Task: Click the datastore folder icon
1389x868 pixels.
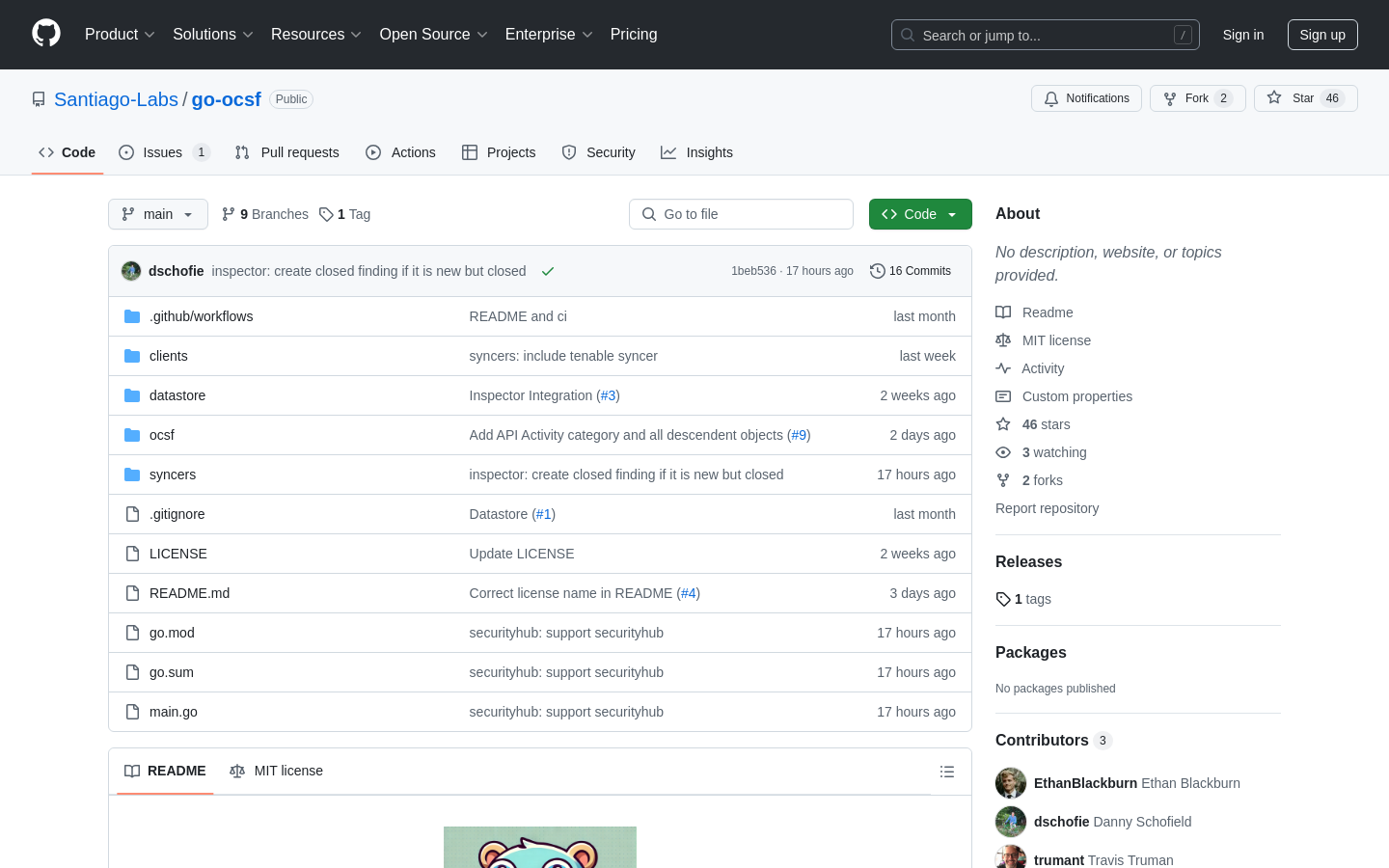Action: click(x=132, y=395)
